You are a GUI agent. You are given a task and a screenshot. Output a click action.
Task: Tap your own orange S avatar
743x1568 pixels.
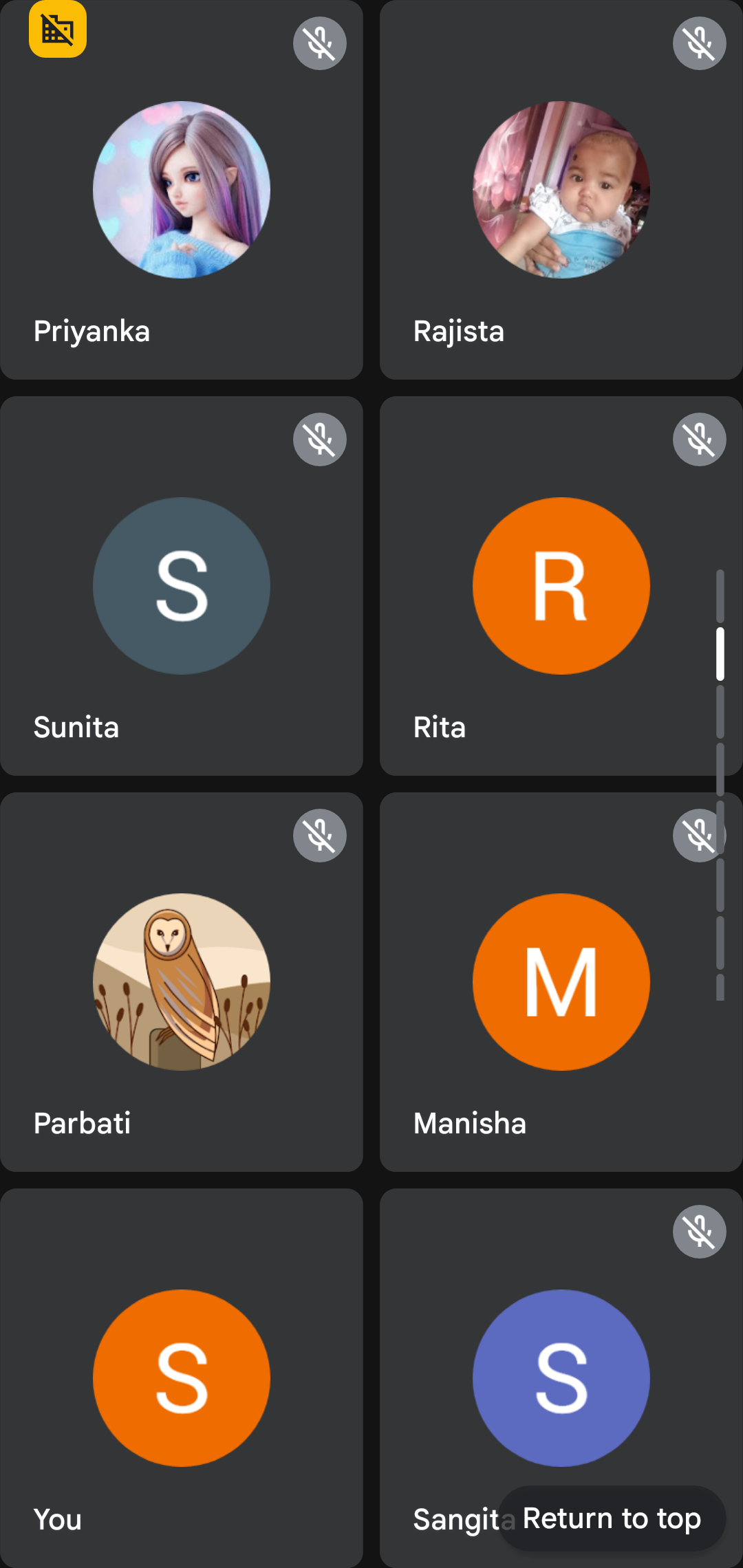point(182,1378)
